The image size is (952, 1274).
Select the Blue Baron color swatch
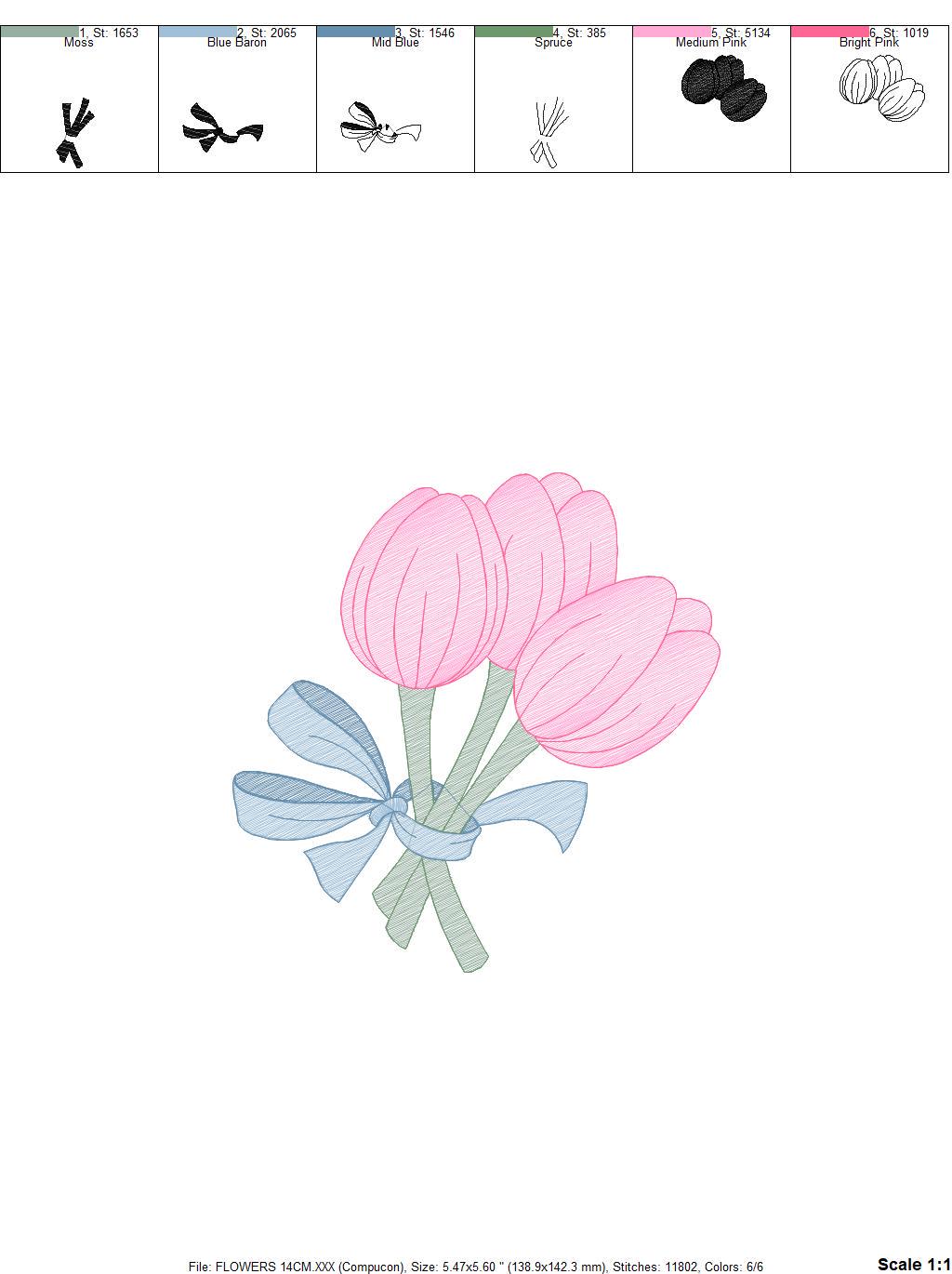(197, 32)
